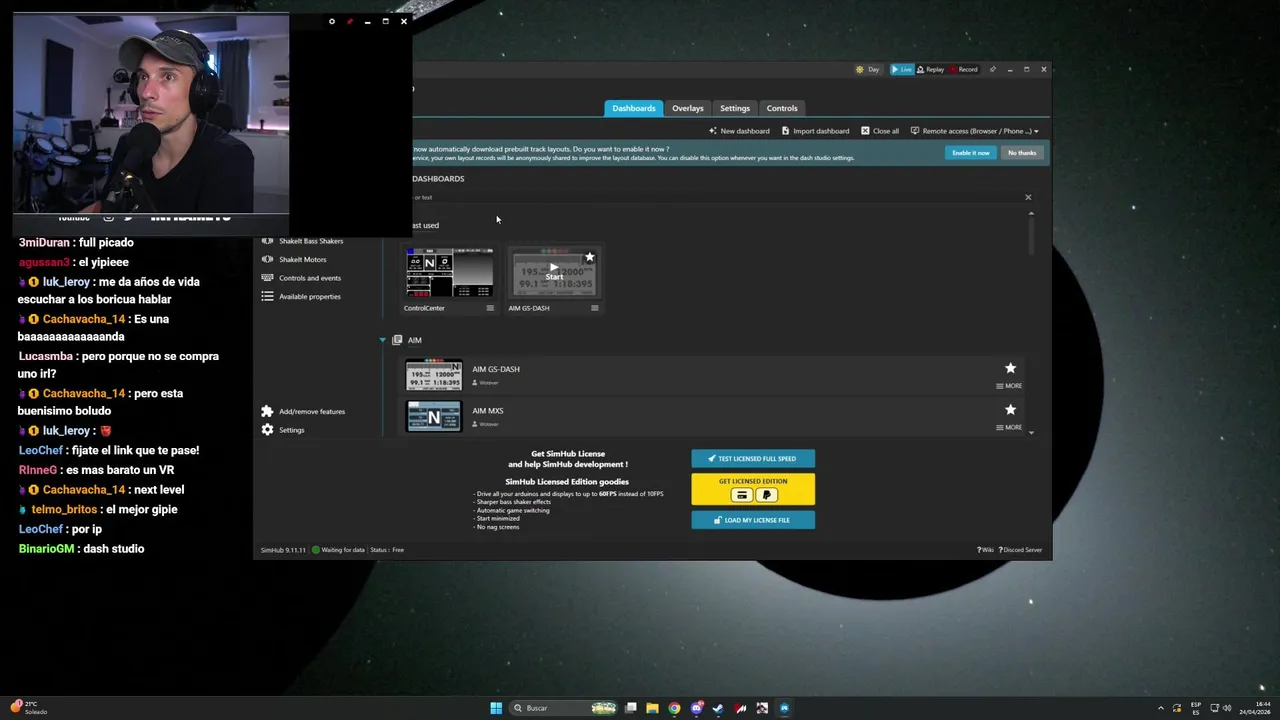This screenshot has width=1280, height=720.
Task: Click SimHub 9.11.11 version text
Action: pyautogui.click(x=283, y=550)
